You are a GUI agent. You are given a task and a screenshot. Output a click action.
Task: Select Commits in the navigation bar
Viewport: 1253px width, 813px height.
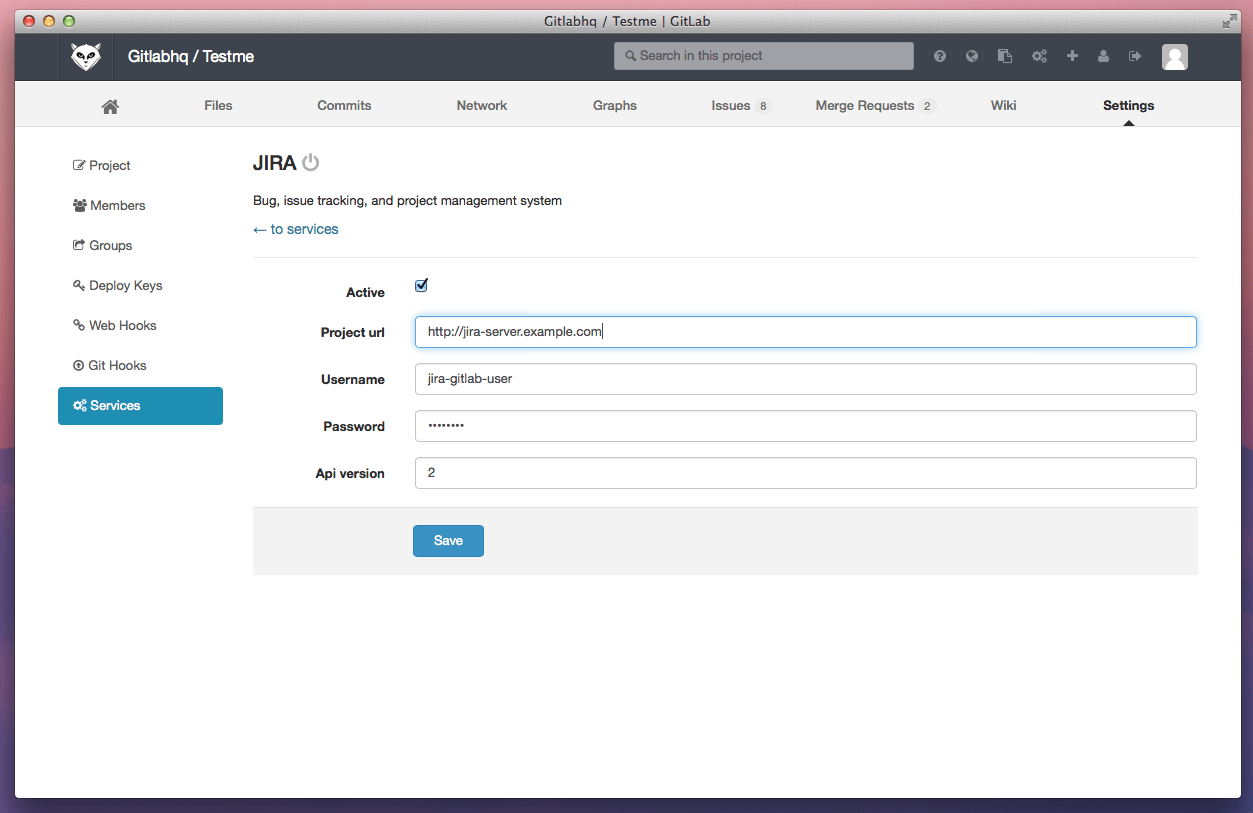coord(344,105)
